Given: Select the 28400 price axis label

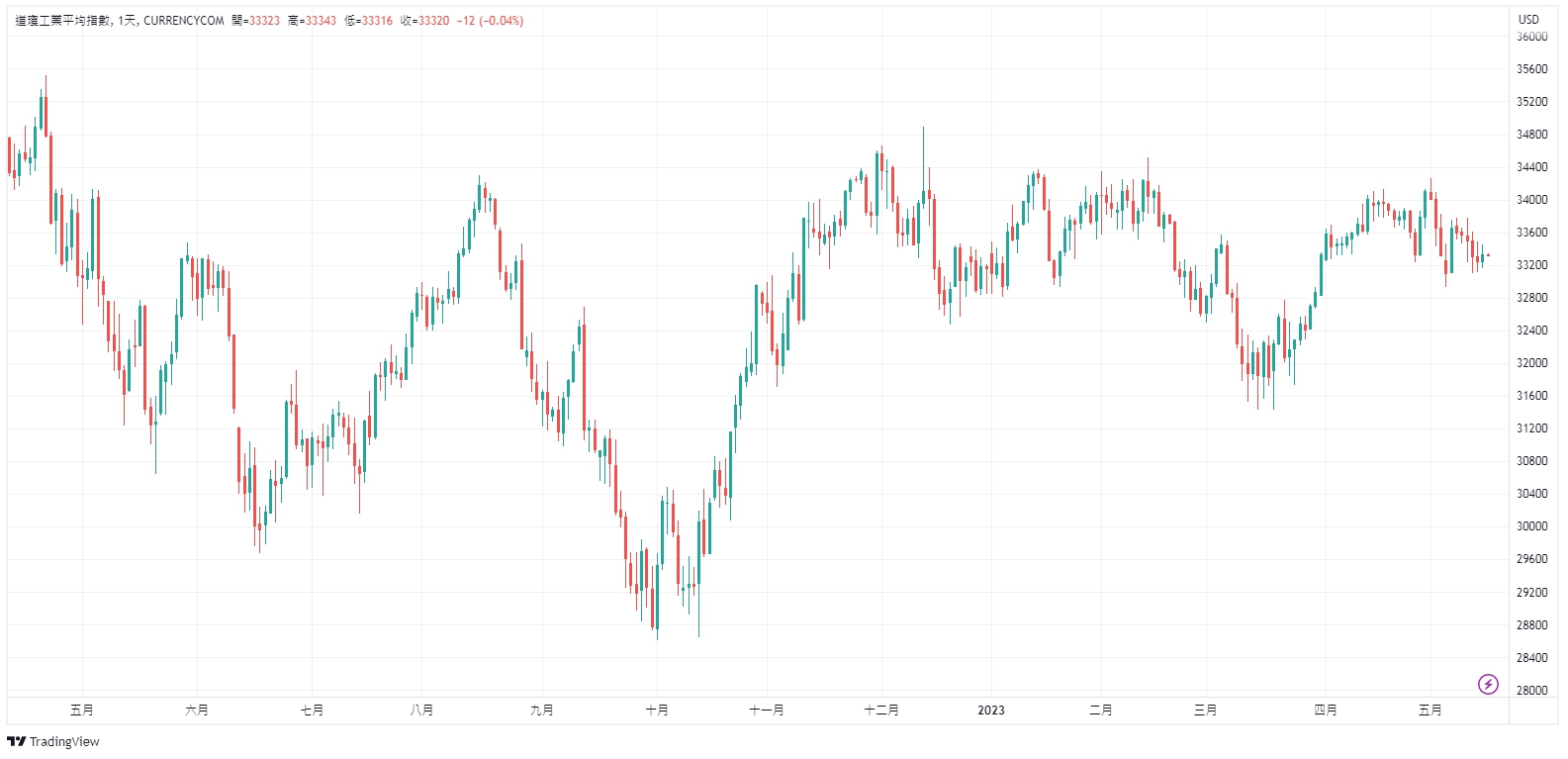Looking at the screenshot, I should click(1531, 658).
